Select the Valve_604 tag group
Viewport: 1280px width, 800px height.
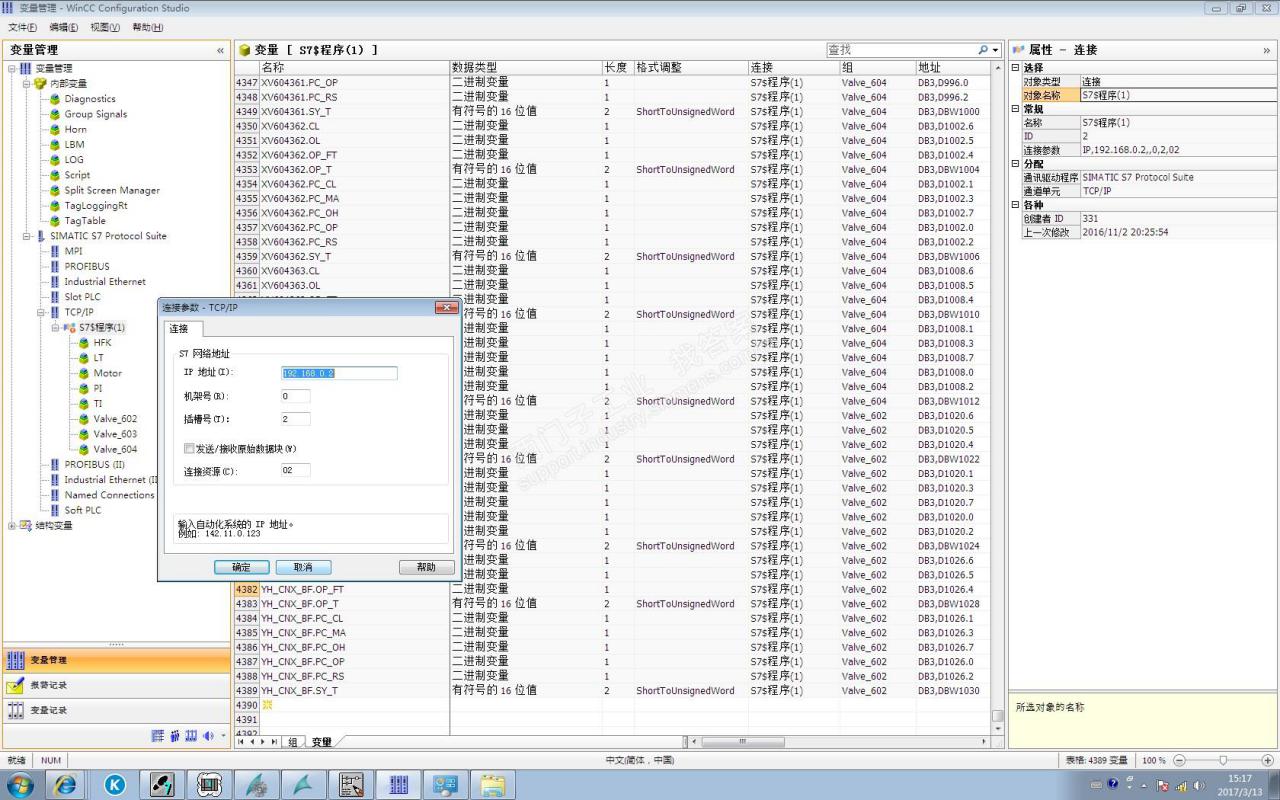115,449
